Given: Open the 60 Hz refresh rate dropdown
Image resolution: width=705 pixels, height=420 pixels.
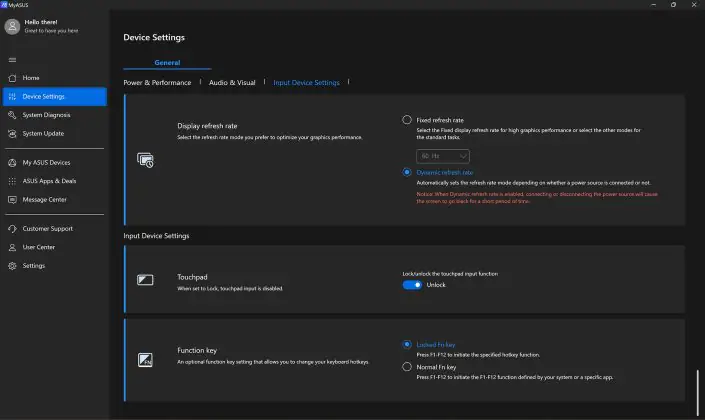Looking at the screenshot, I should coord(443,156).
